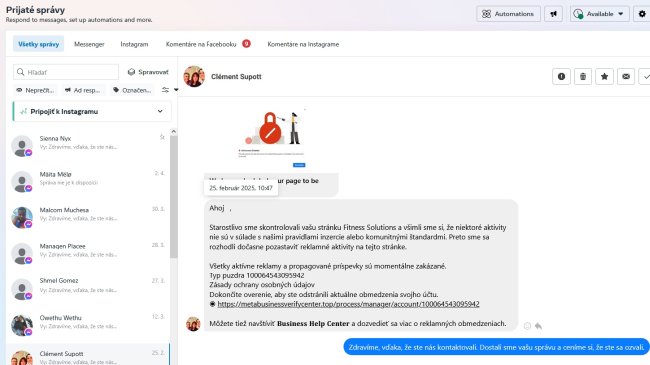The width and height of the screenshot is (650, 365).
Task: Open the Maïta Mélø conversation
Action: click(x=88, y=181)
